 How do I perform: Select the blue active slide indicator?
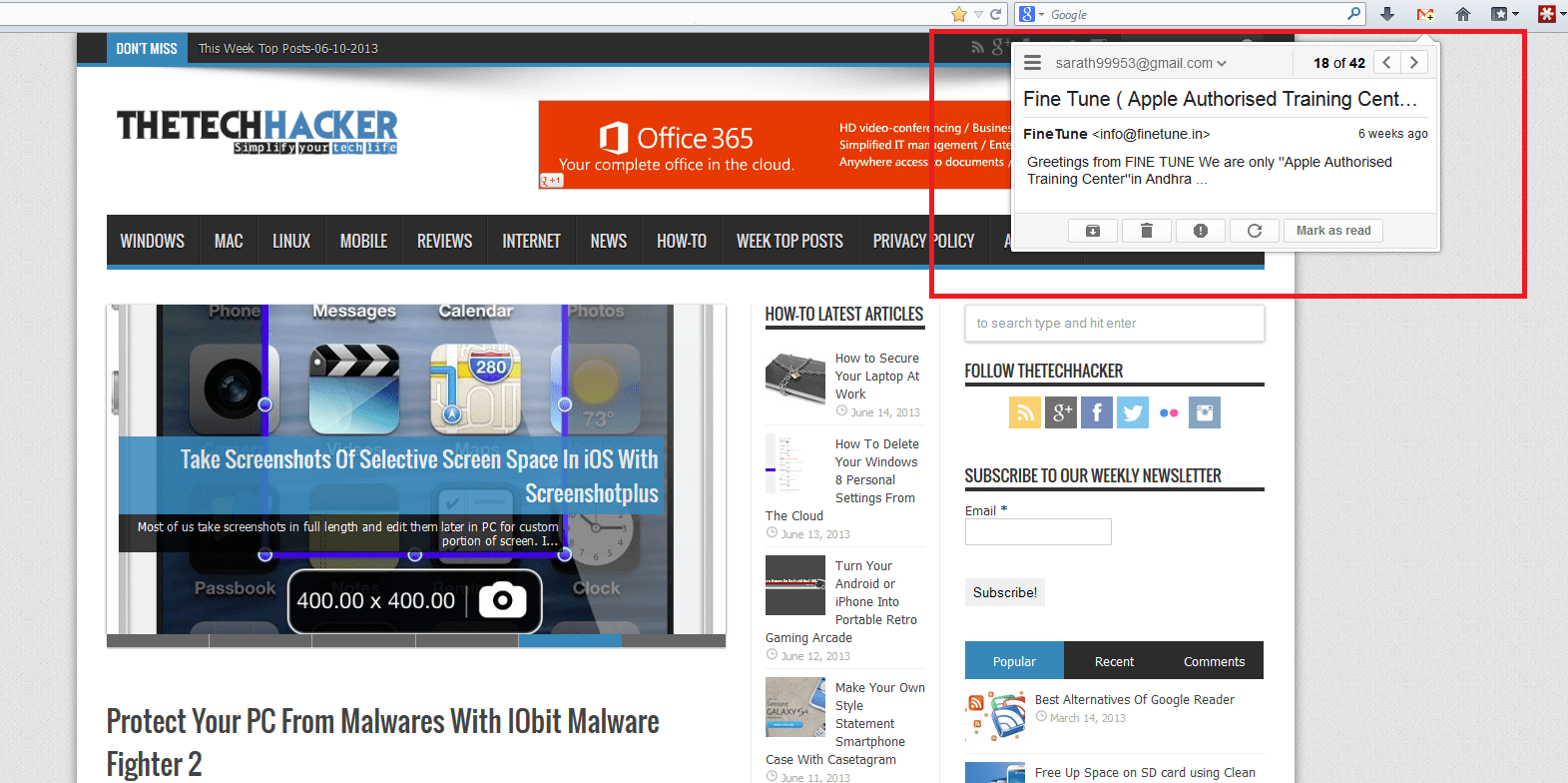click(x=570, y=641)
